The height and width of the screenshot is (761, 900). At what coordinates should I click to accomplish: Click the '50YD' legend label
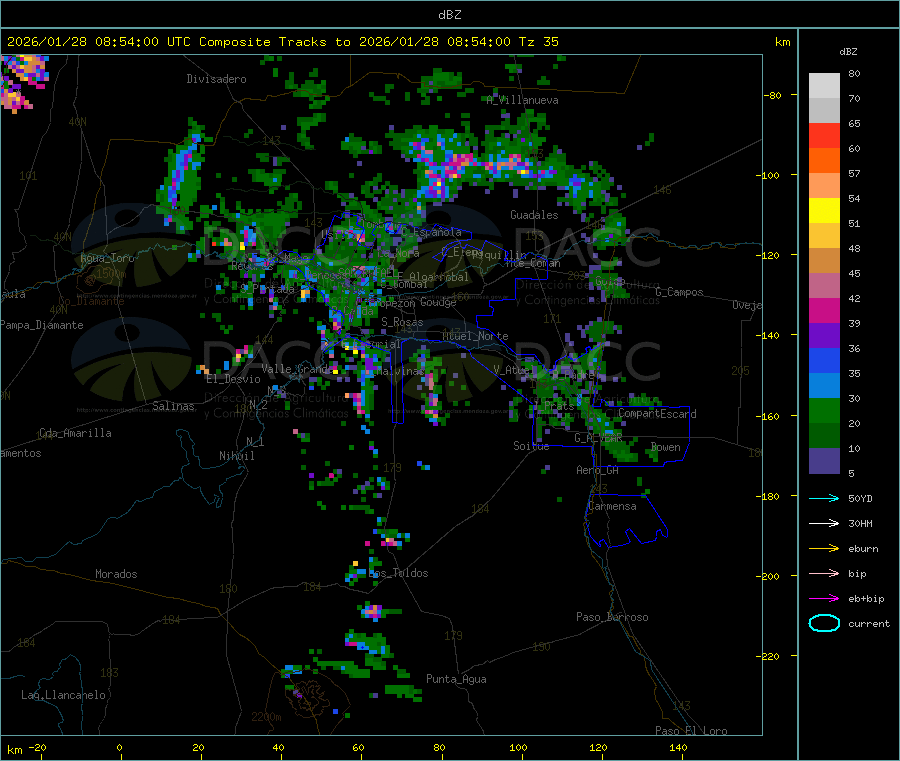pos(860,498)
